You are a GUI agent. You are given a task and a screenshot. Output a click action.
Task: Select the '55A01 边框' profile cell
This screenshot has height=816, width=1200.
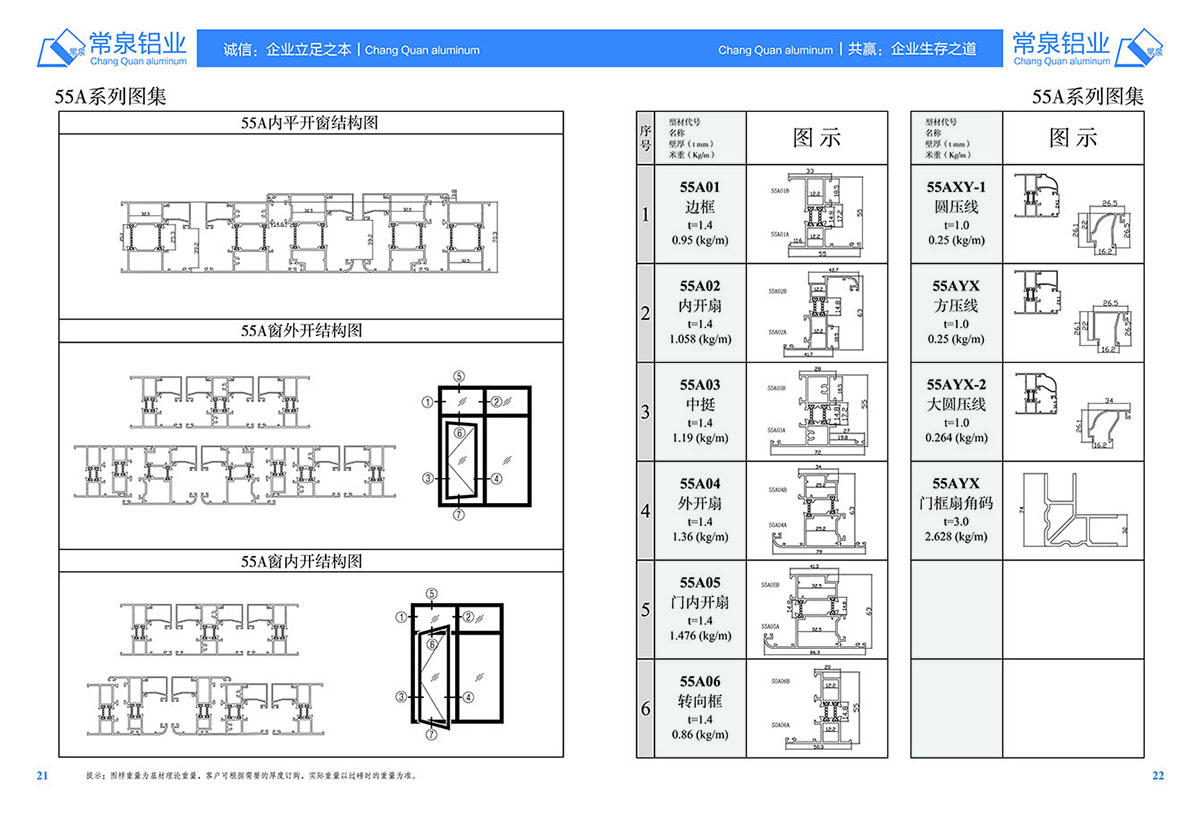point(700,214)
